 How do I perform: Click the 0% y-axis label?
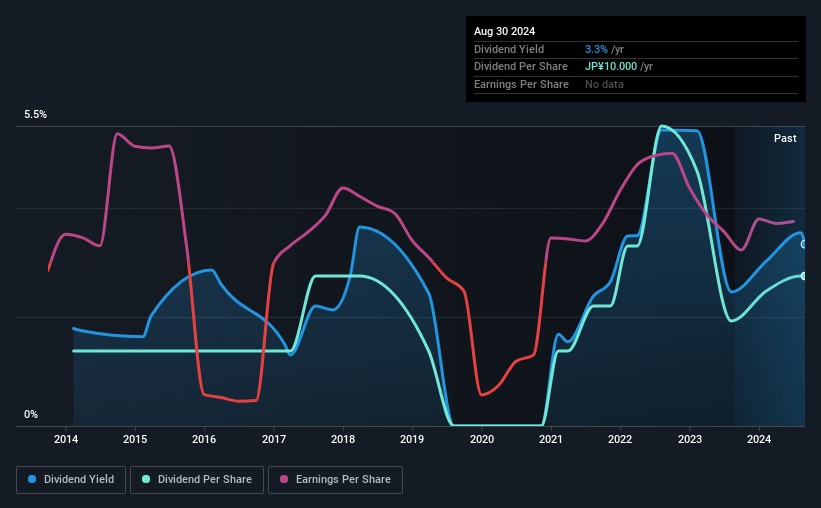click(31, 414)
